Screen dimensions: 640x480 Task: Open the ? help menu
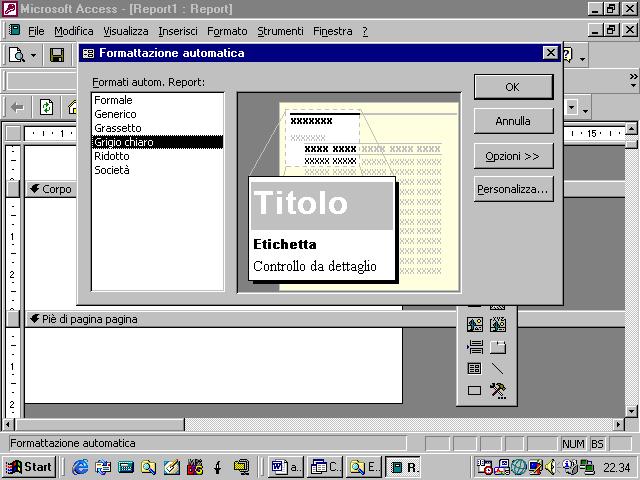click(x=365, y=31)
